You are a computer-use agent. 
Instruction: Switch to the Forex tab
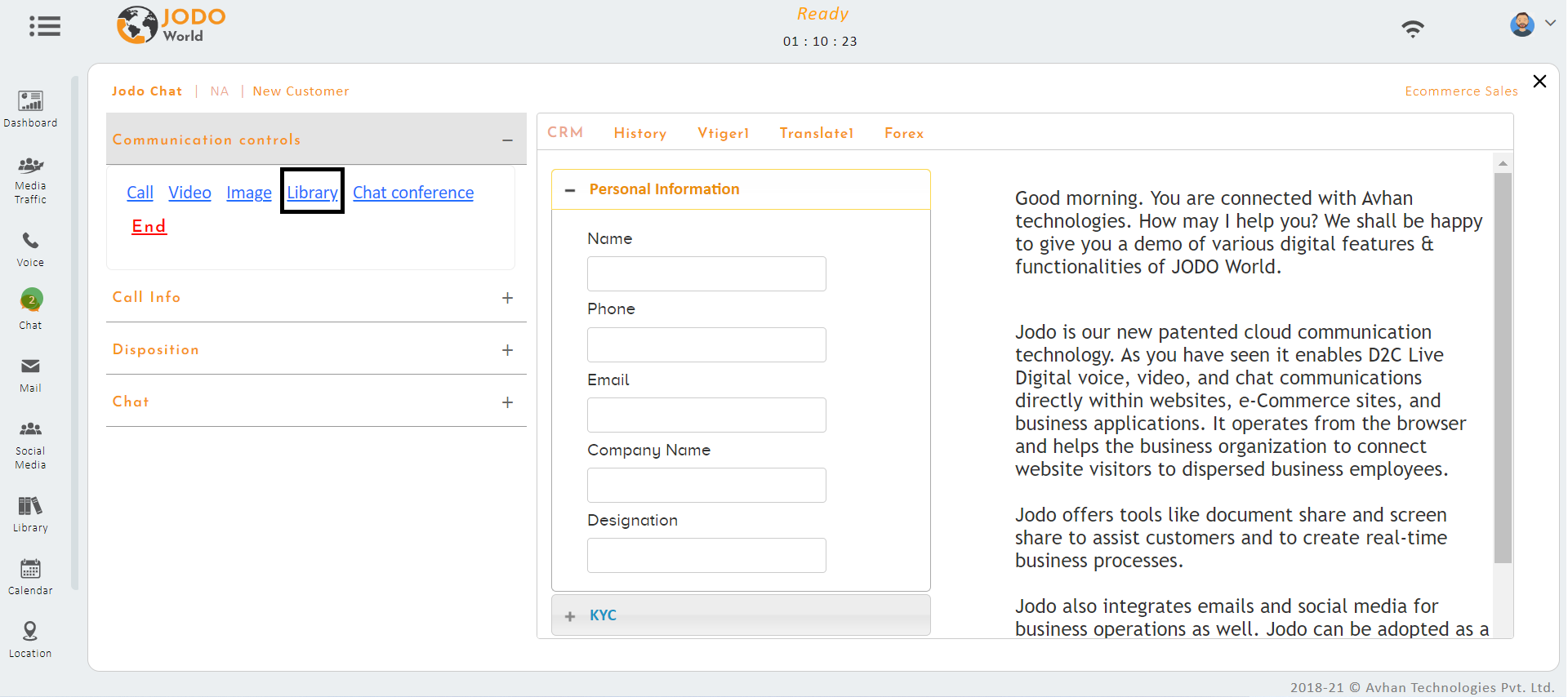(x=904, y=133)
